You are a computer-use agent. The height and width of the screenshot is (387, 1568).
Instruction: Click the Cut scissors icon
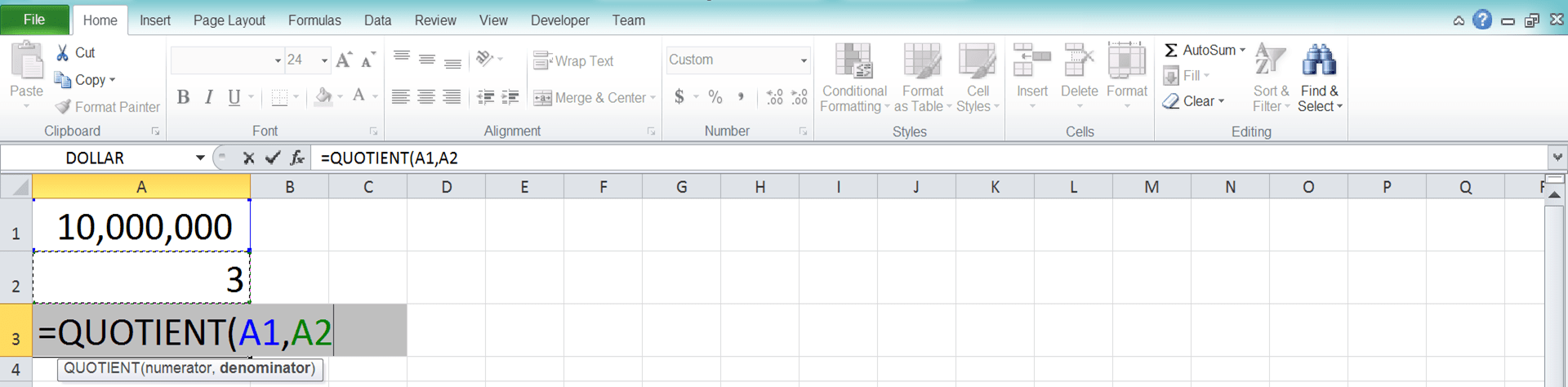(63, 53)
